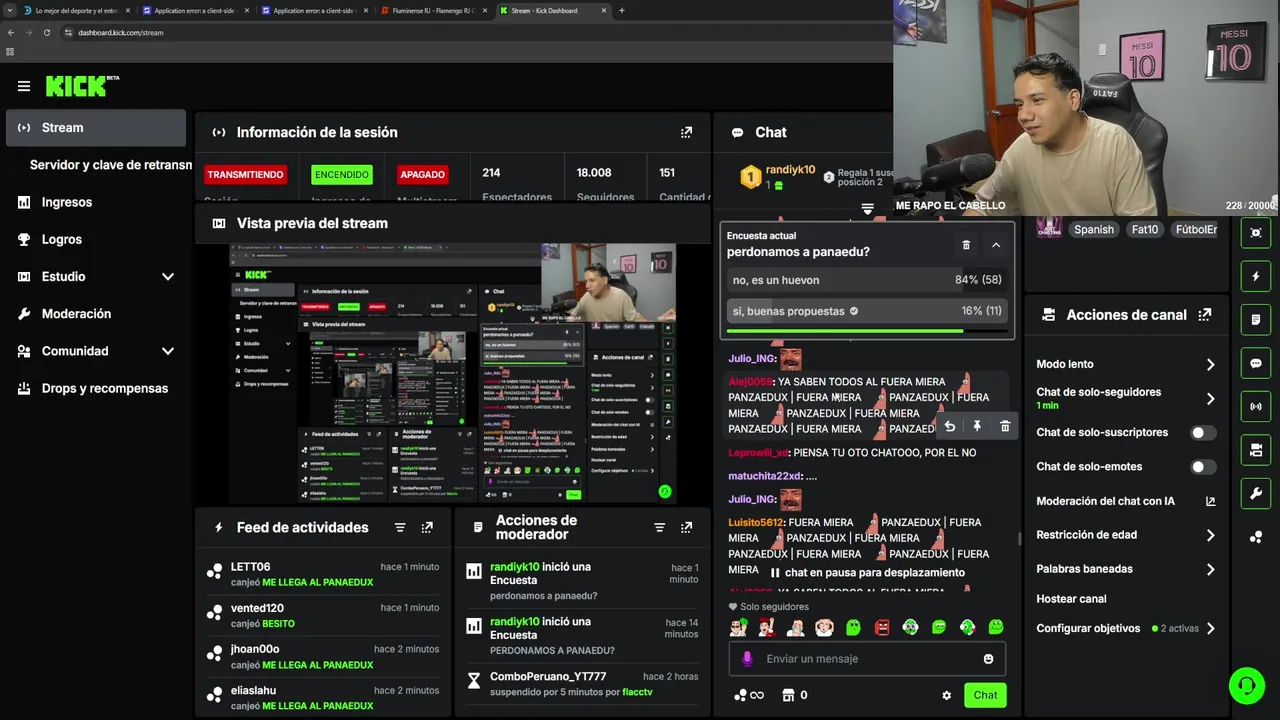Click the lightning bolt icon in right sidebar
The height and width of the screenshot is (720, 1280).
click(1256, 276)
